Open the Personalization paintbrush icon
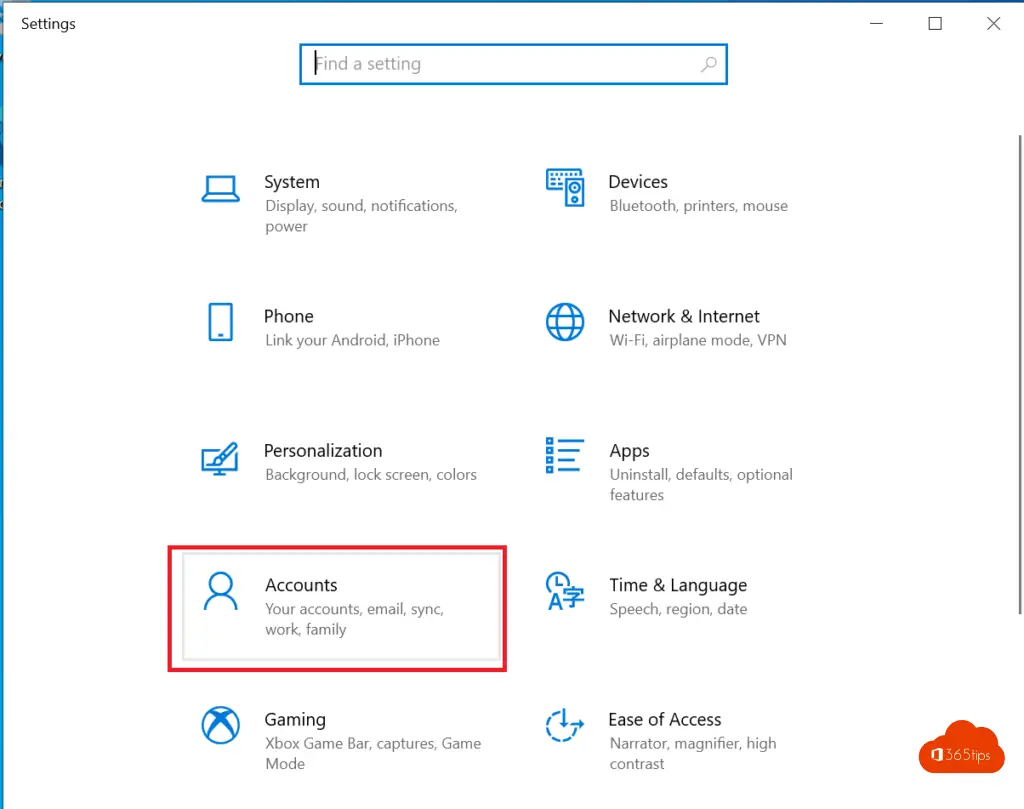Image resolution: width=1024 pixels, height=809 pixels. [x=220, y=458]
